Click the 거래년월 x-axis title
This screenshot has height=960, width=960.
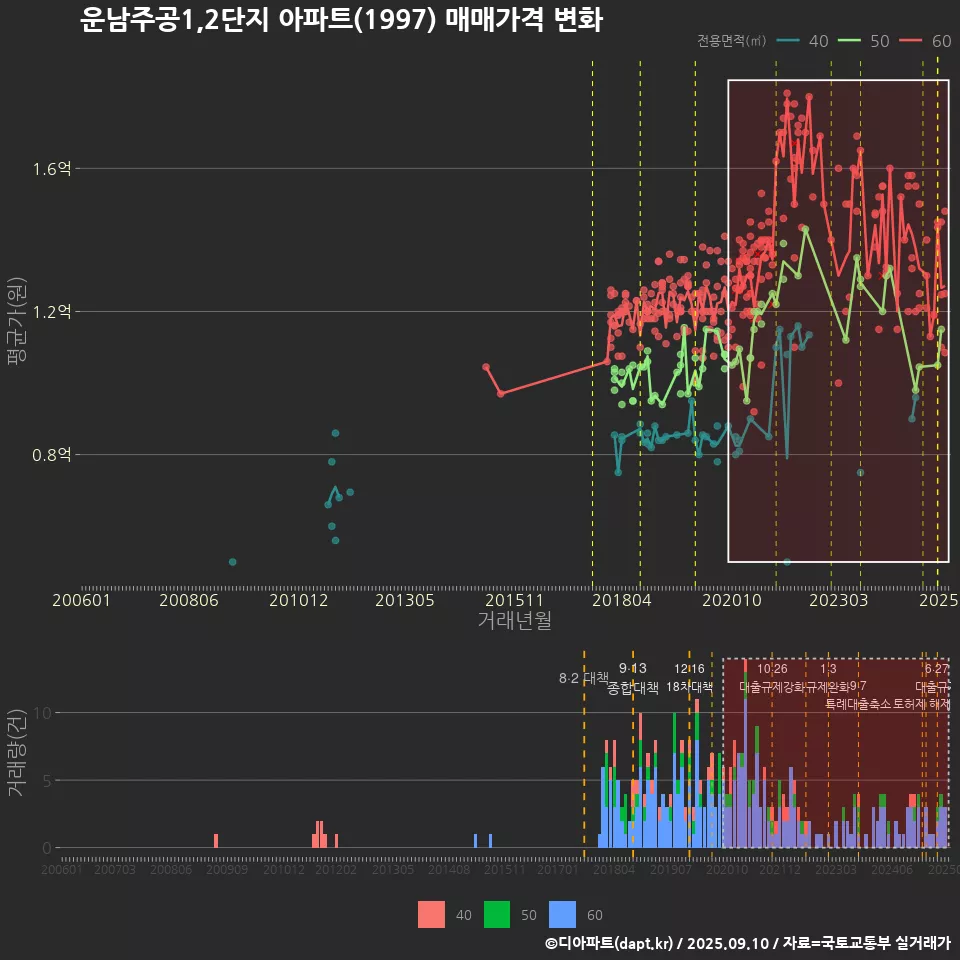click(514, 620)
